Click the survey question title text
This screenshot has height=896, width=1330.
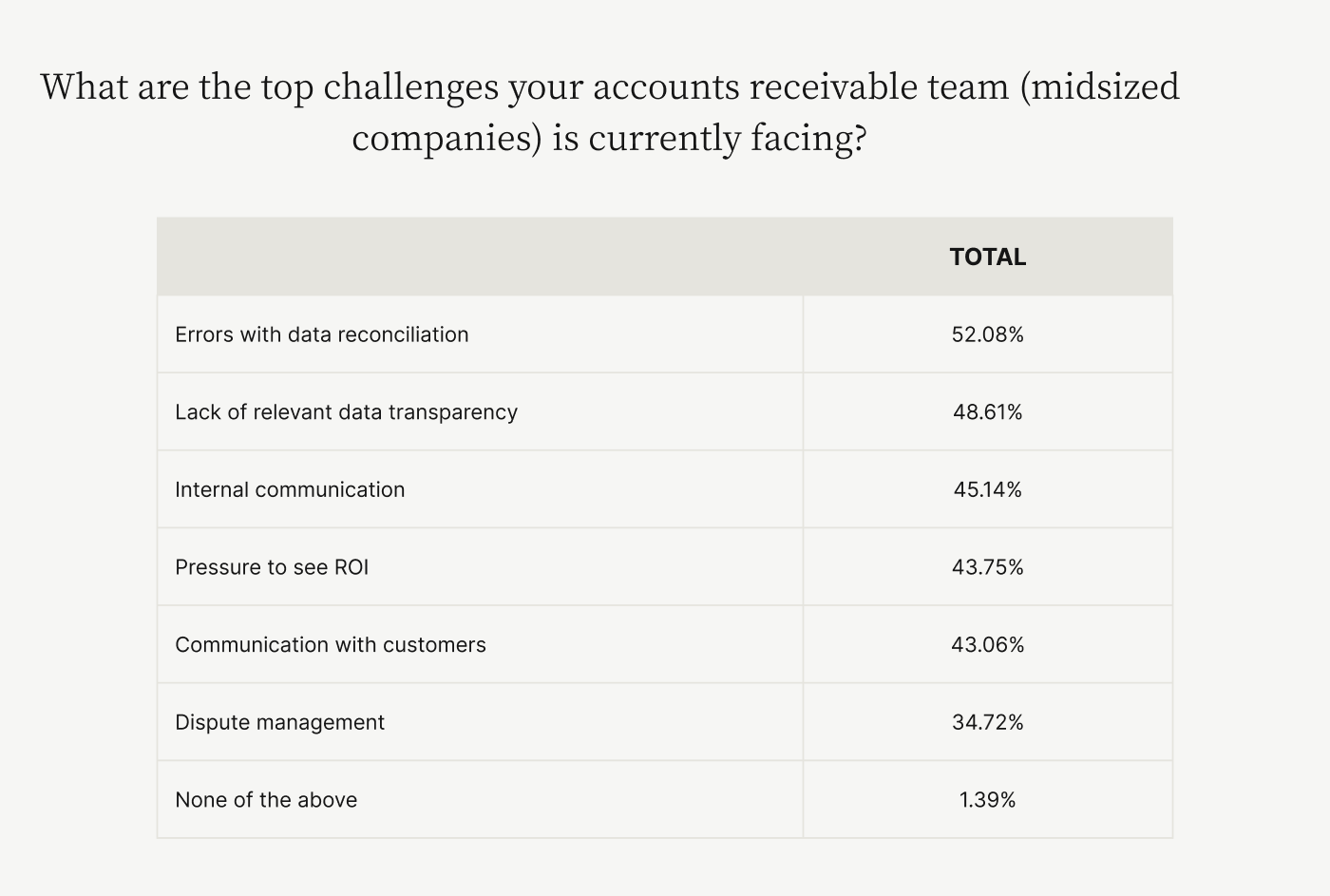coord(610,112)
